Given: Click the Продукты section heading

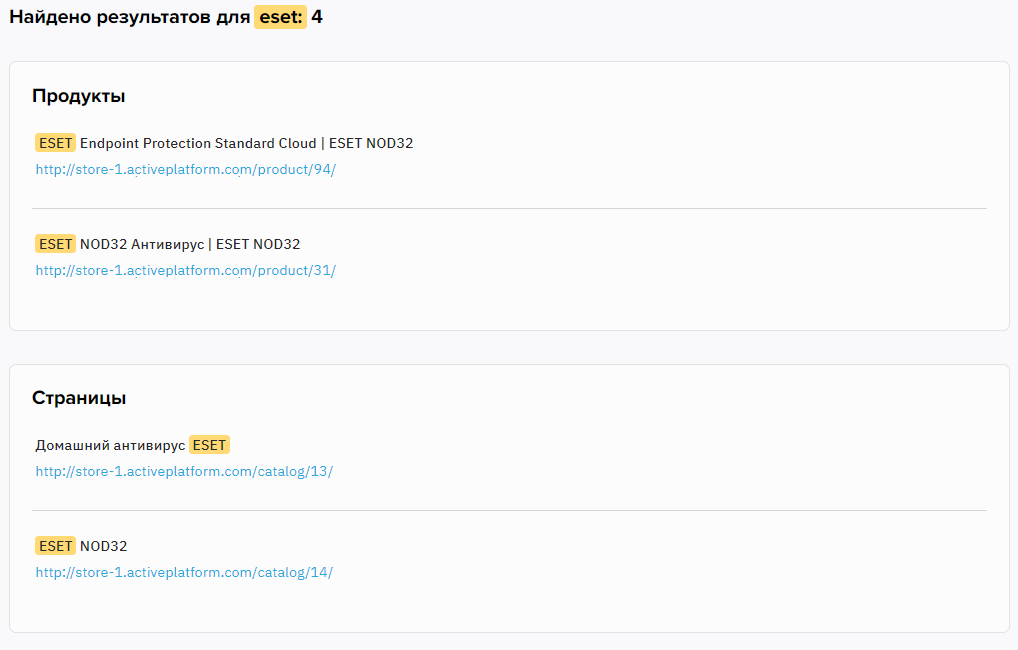Looking at the screenshot, I should [x=79, y=96].
